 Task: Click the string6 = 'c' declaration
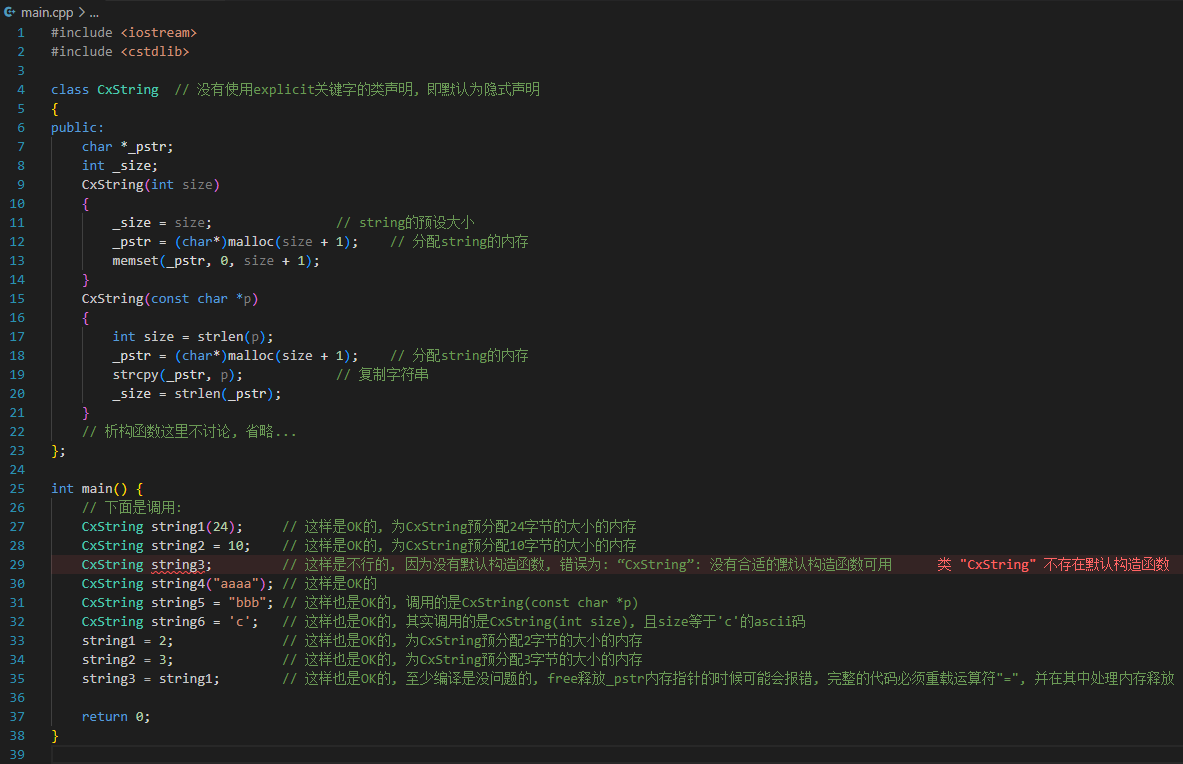[170, 621]
